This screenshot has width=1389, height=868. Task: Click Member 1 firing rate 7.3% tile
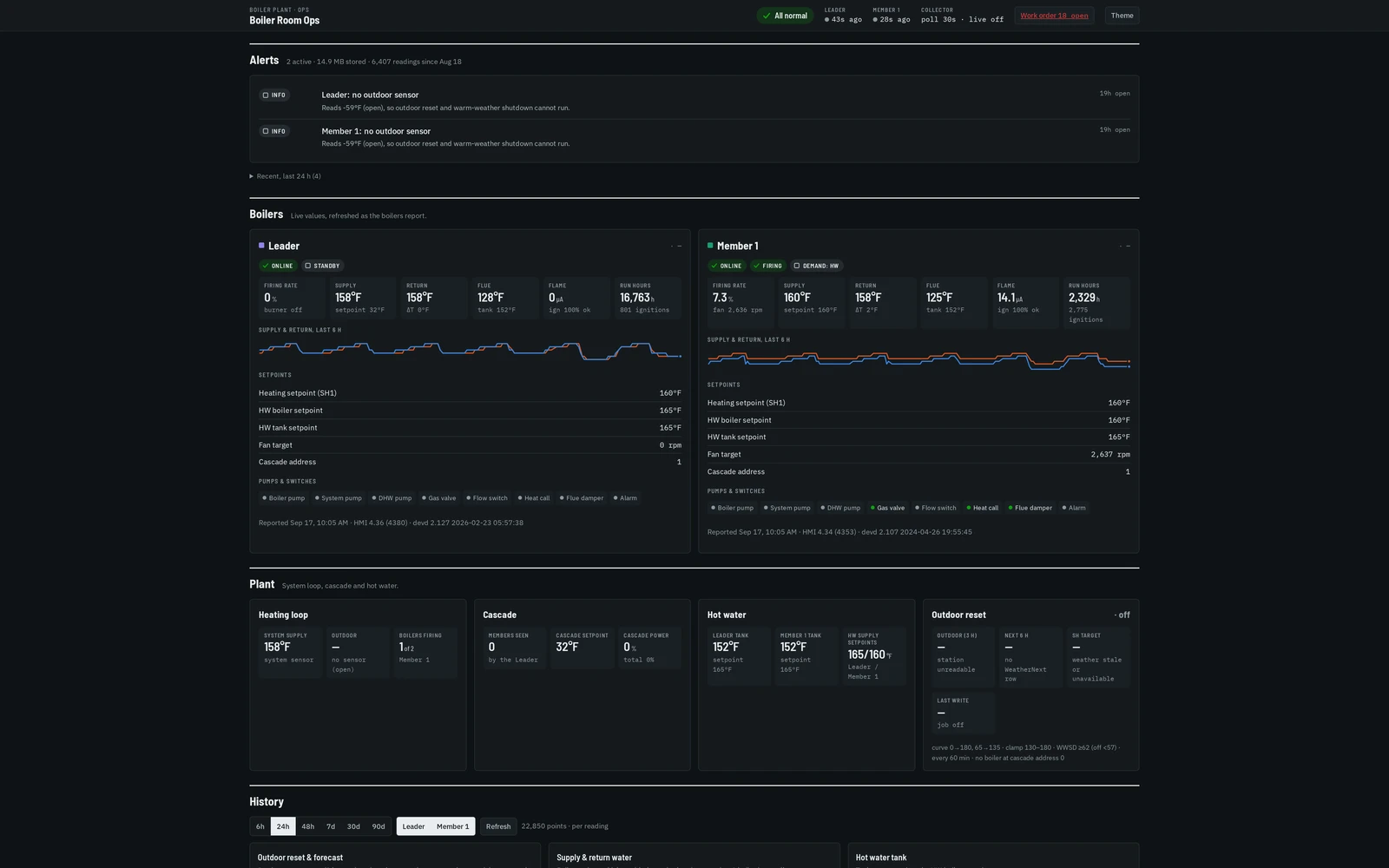pos(741,302)
